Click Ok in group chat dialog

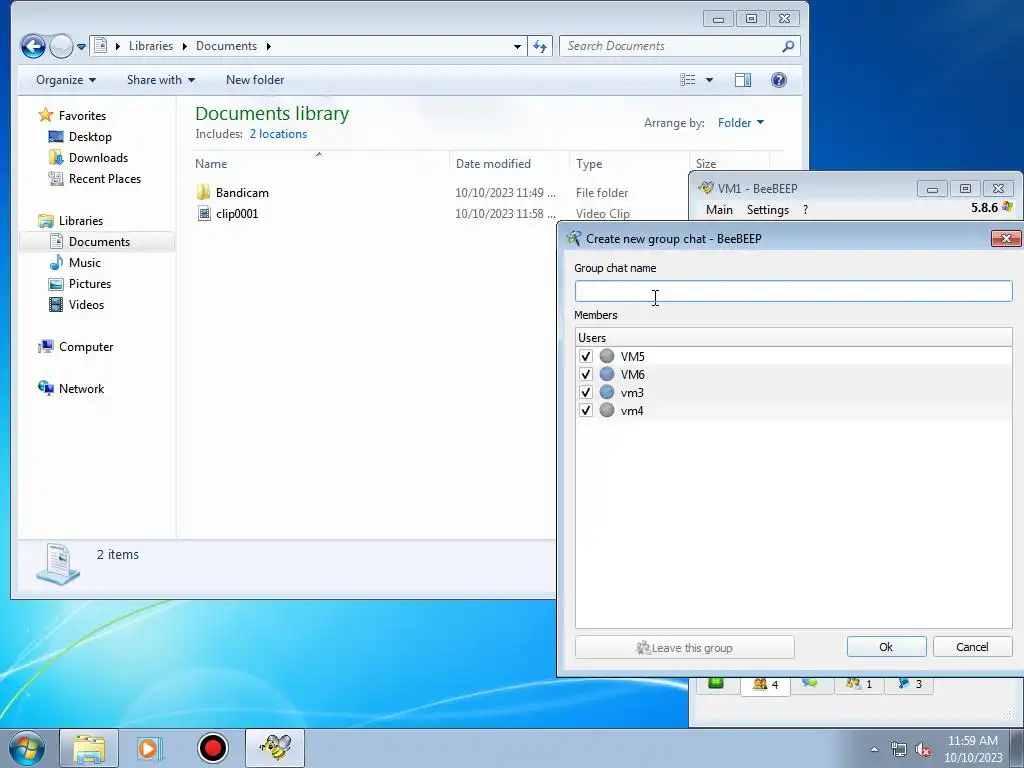(x=886, y=647)
